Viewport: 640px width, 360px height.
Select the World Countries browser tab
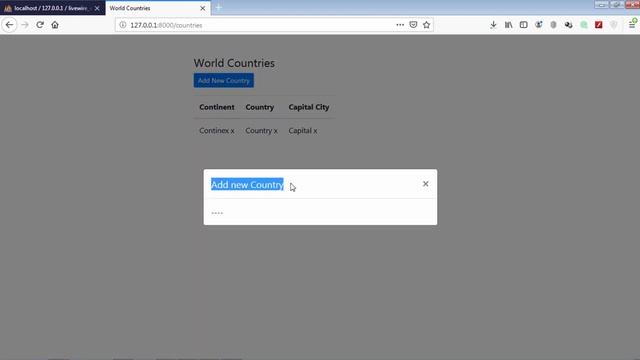[x=158, y=8]
